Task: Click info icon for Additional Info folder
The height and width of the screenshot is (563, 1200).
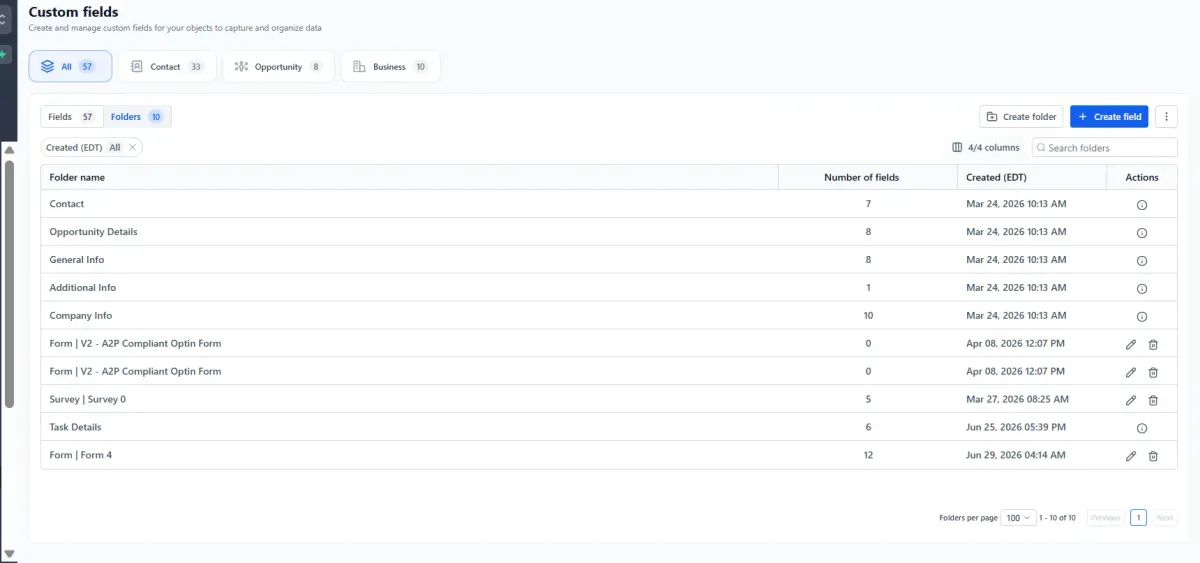Action: (x=1141, y=289)
